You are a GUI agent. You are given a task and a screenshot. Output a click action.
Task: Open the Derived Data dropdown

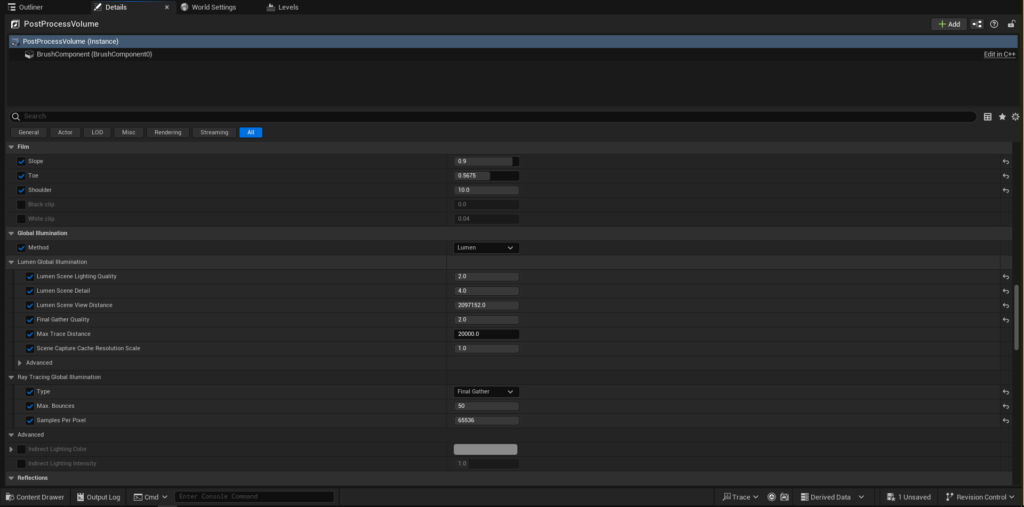tap(833, 497)
